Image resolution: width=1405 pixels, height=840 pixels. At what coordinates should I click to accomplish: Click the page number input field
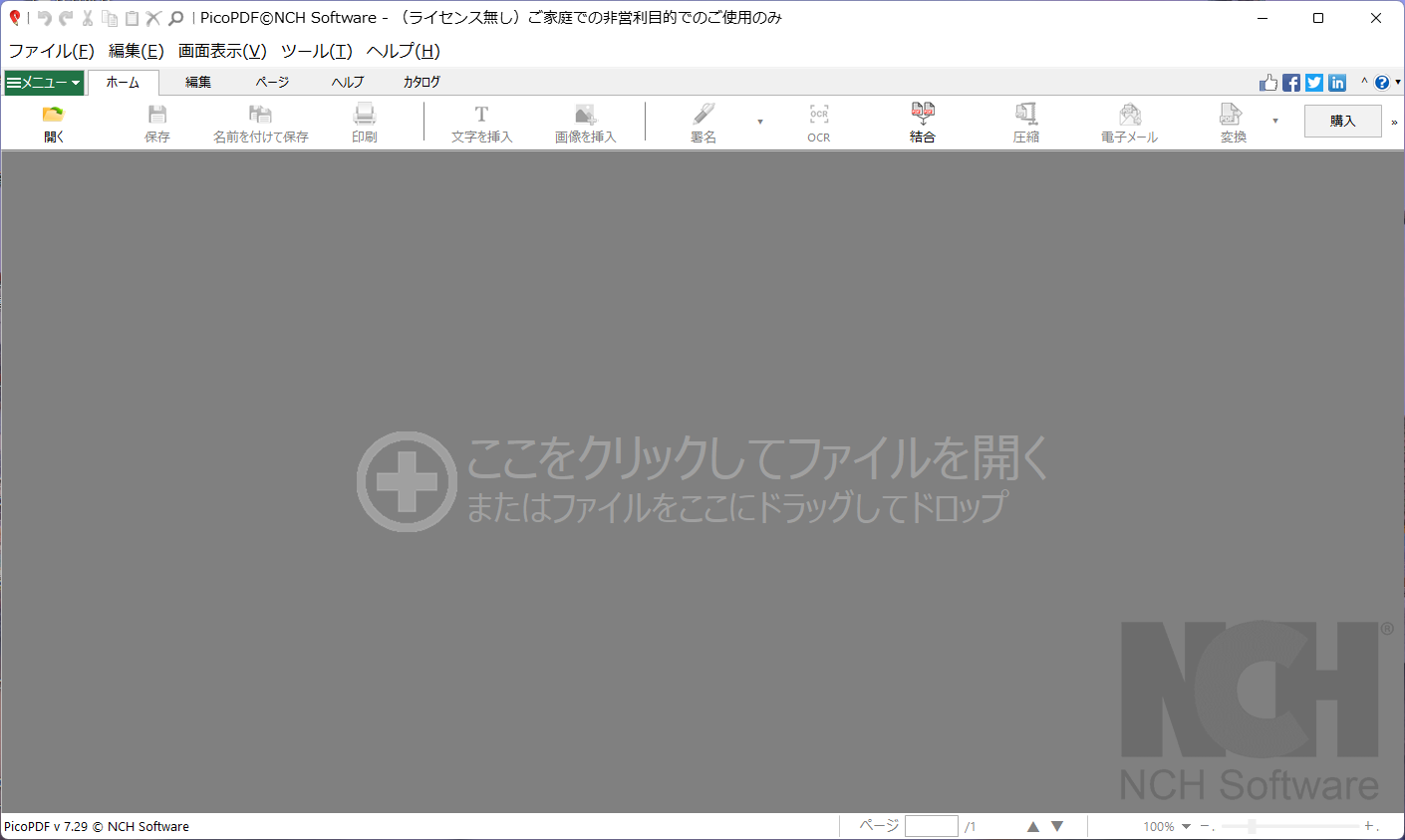pyautogui.click(x=931, y=826)
